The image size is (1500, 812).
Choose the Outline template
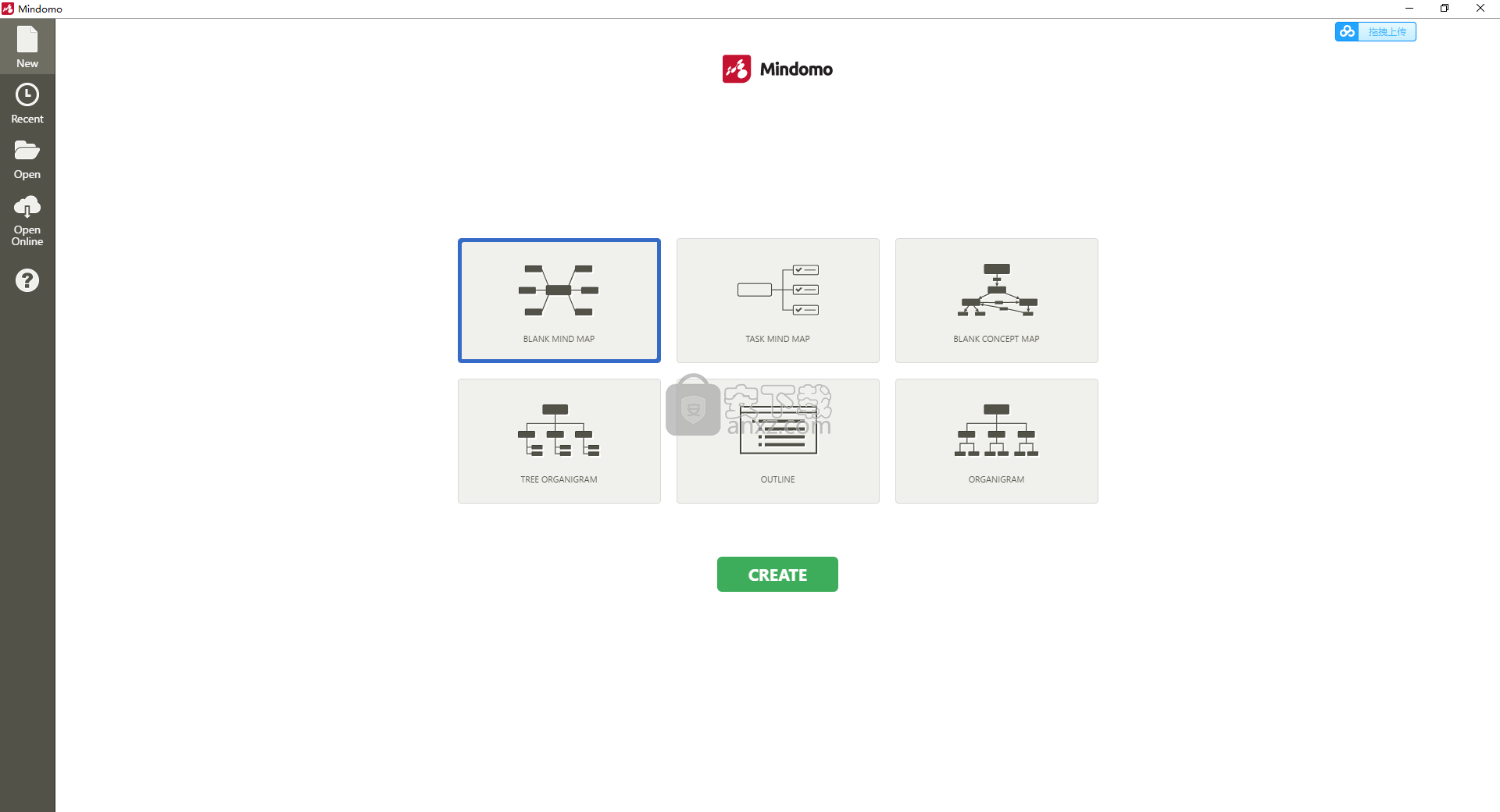point(778,441)
